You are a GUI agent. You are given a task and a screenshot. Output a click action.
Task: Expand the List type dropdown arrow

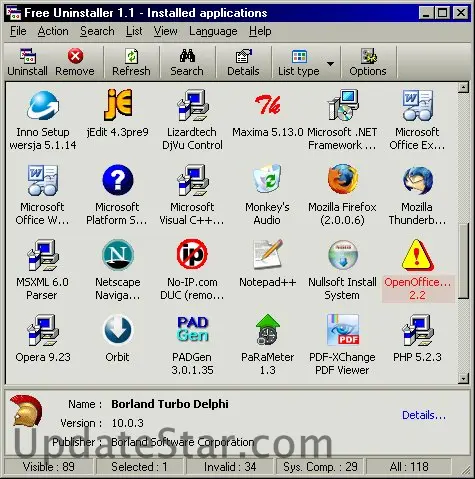[x=330, y=63]
